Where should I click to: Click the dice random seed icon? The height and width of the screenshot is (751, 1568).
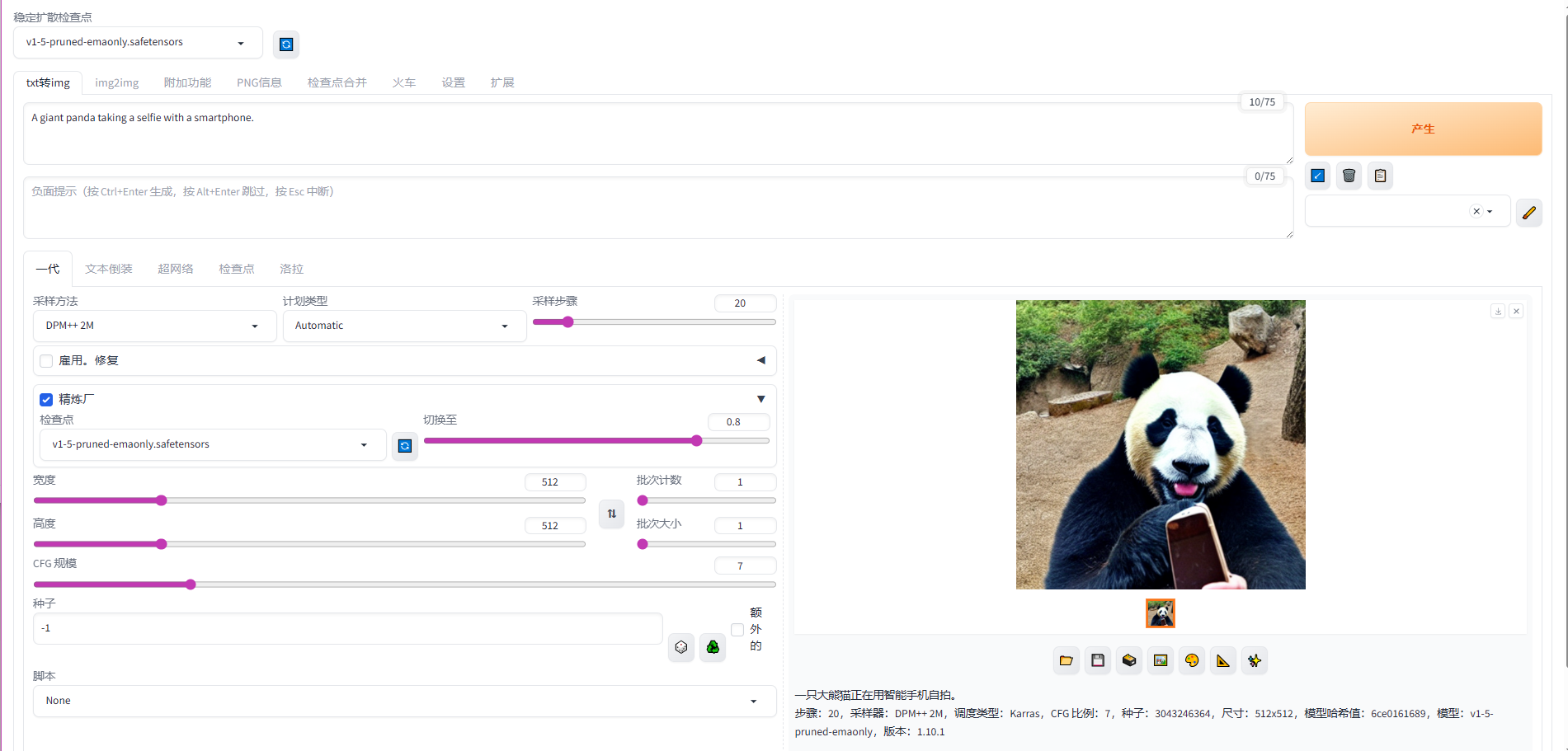681,647
